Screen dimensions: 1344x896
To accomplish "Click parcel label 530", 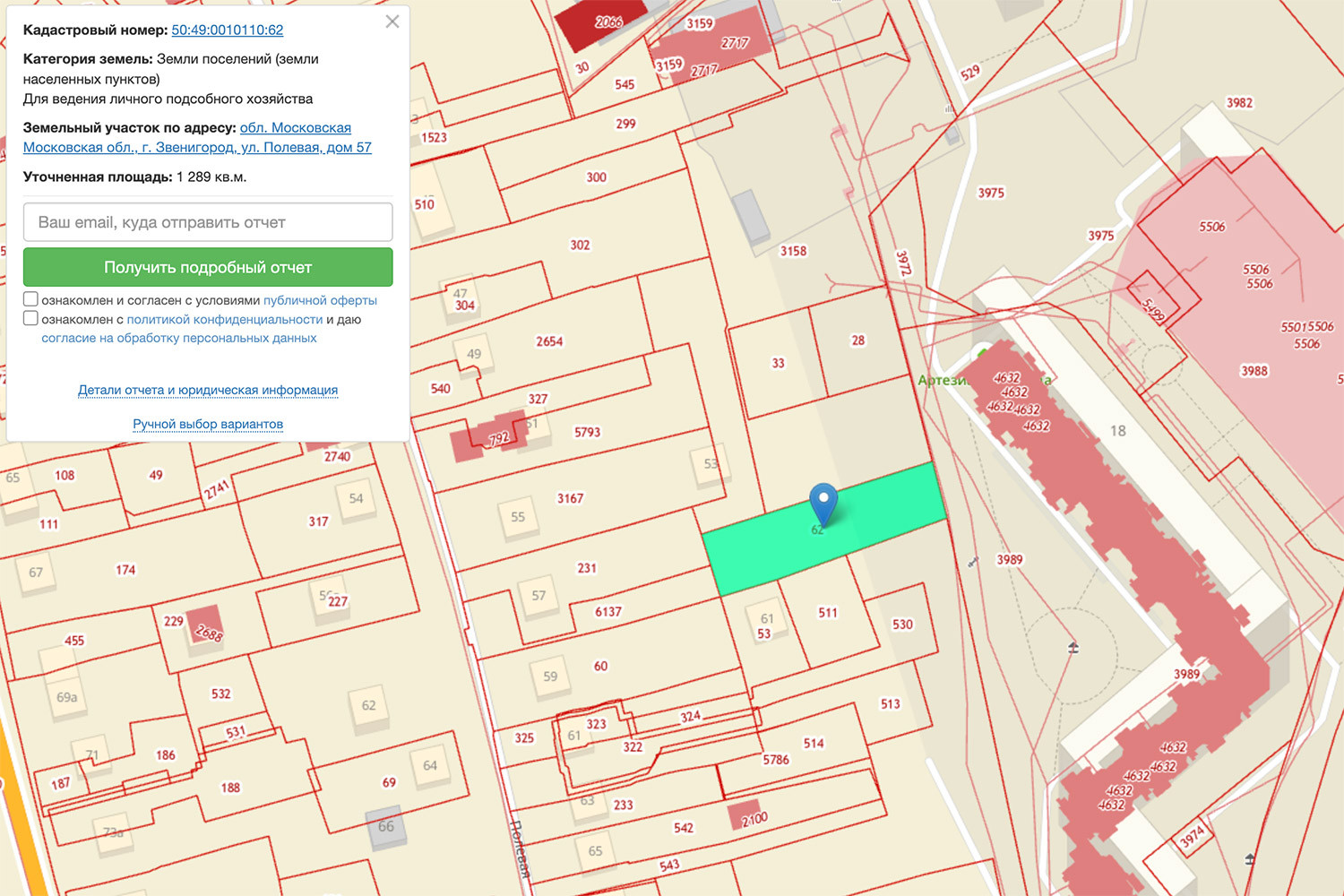I will (x=902, y=625).
